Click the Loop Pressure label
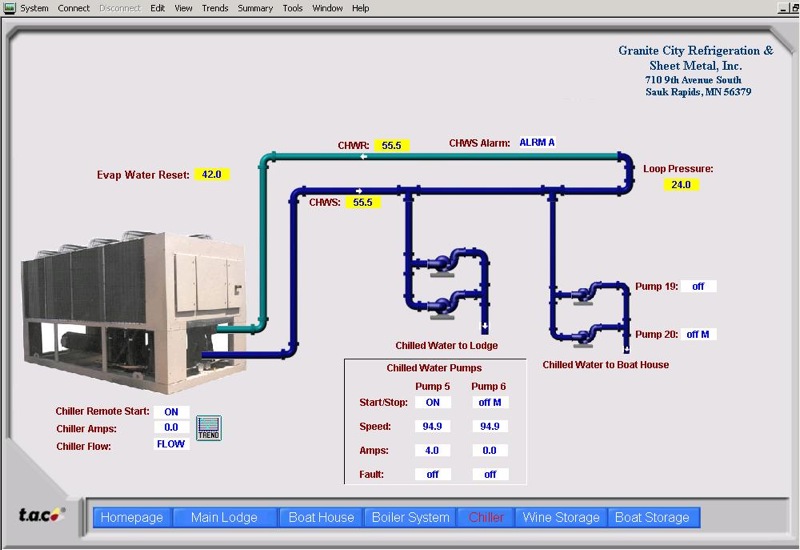Viewport: 800px width, 550px height. point(678,169)
